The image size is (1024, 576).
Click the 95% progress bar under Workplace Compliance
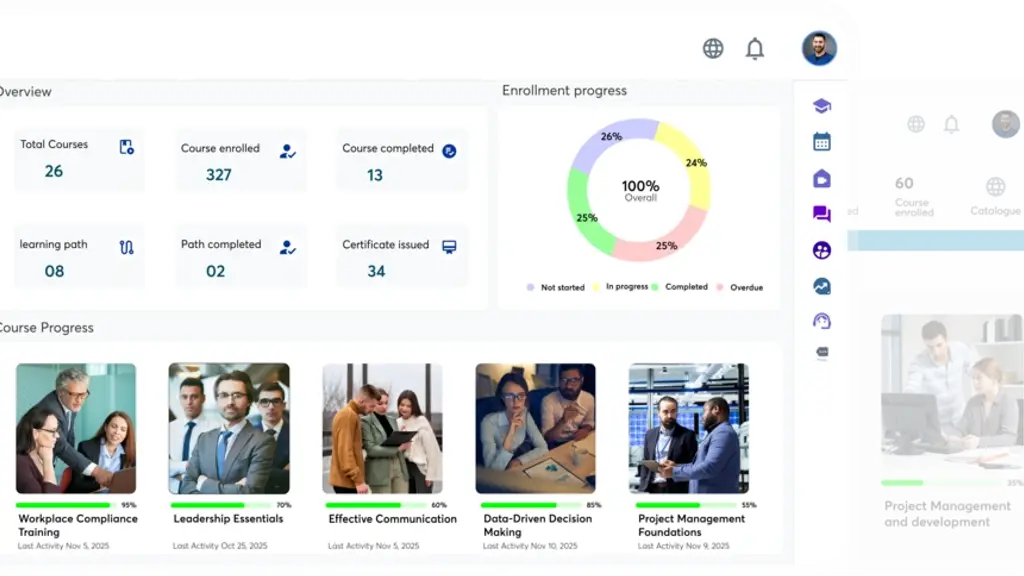[x=67, y=505]
